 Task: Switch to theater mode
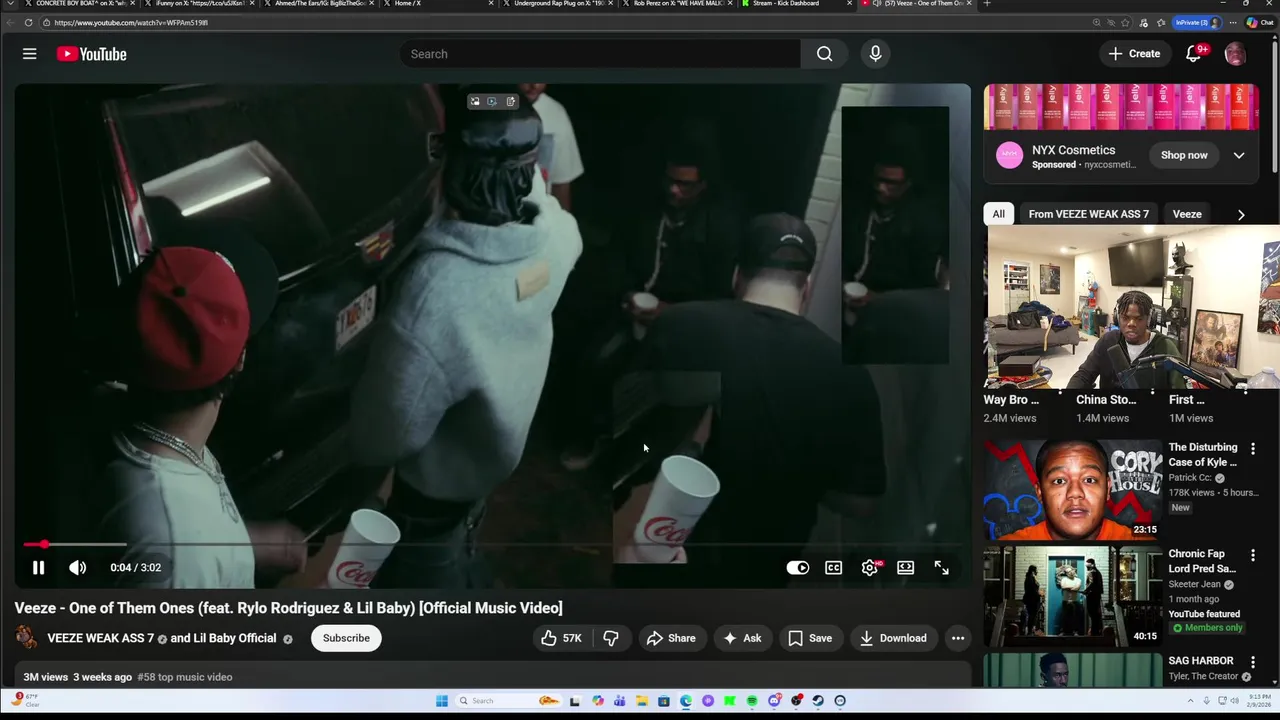905,567
